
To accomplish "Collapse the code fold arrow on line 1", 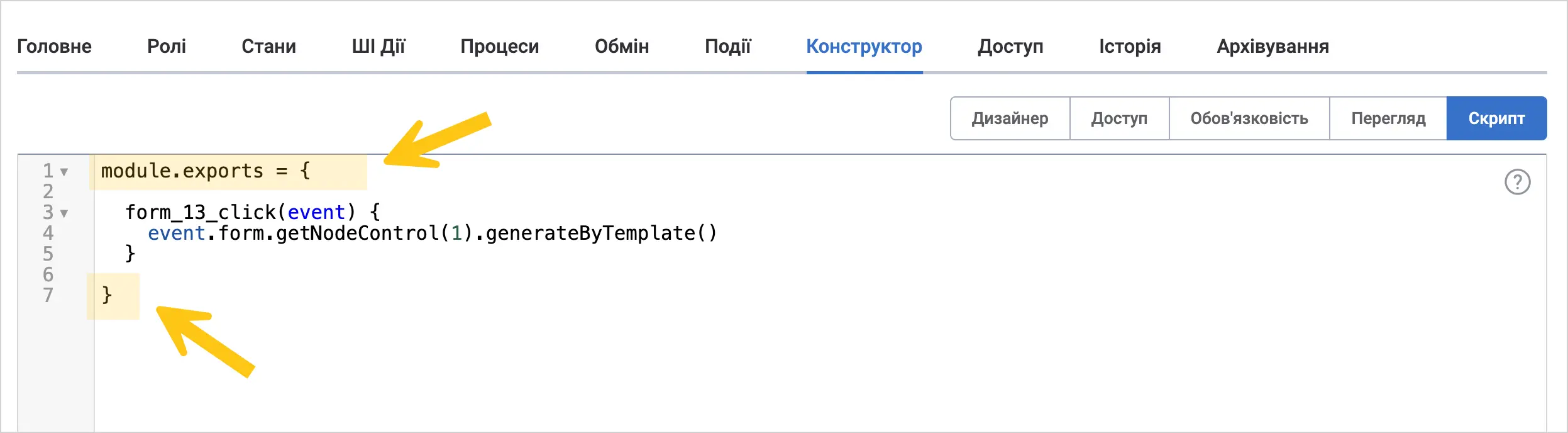I will tap(64, 172).
